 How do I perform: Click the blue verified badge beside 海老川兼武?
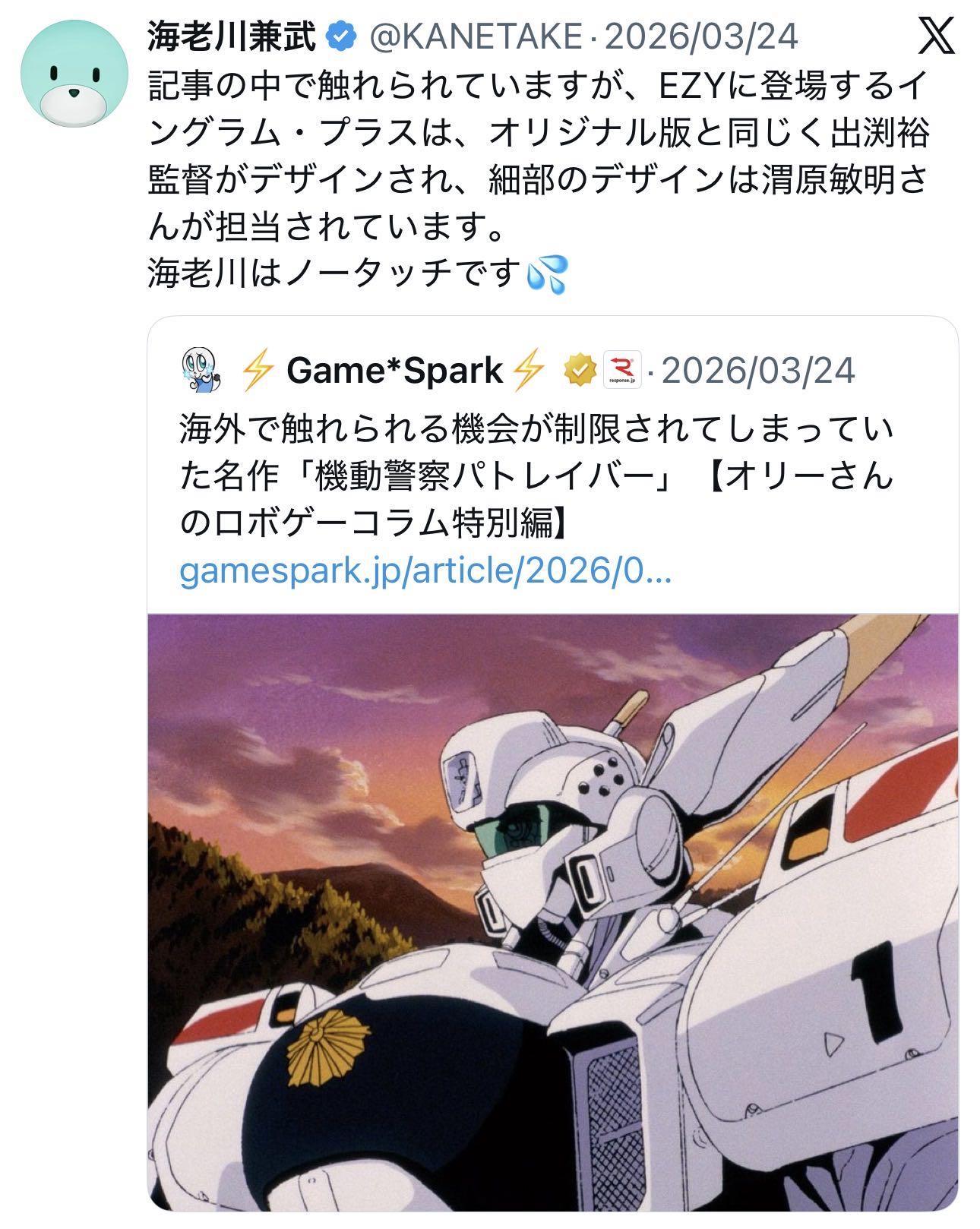pyautogui.click(x=341, y=35)
